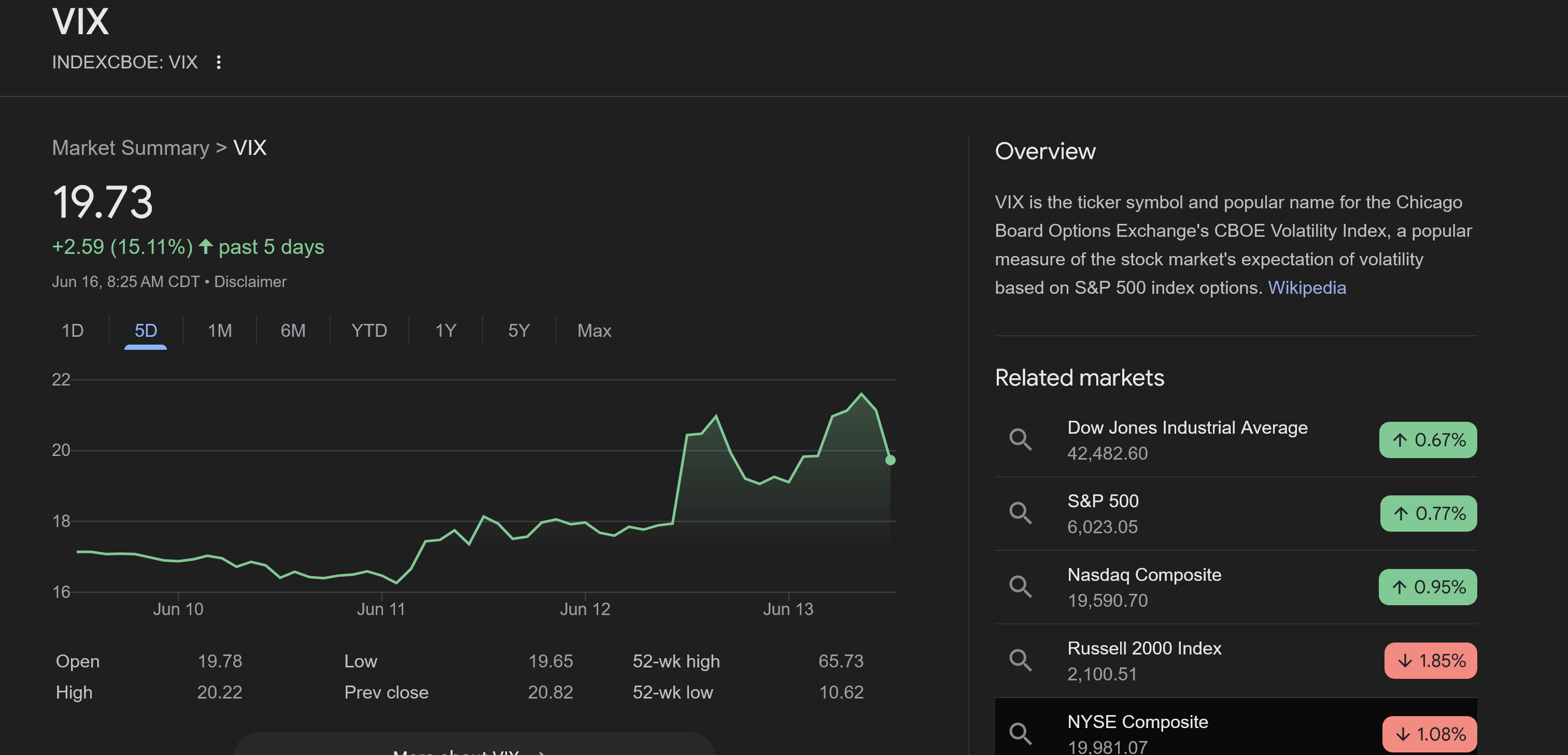Click the Nasdaq price 19,590.70
Image resolution: width=1568 pixels, height=755 pixels.
pos(1107,601)
